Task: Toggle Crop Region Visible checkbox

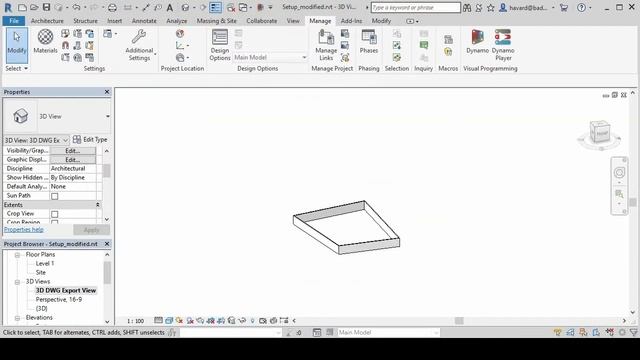Action: pyautogui.click(x=55, y=222)
